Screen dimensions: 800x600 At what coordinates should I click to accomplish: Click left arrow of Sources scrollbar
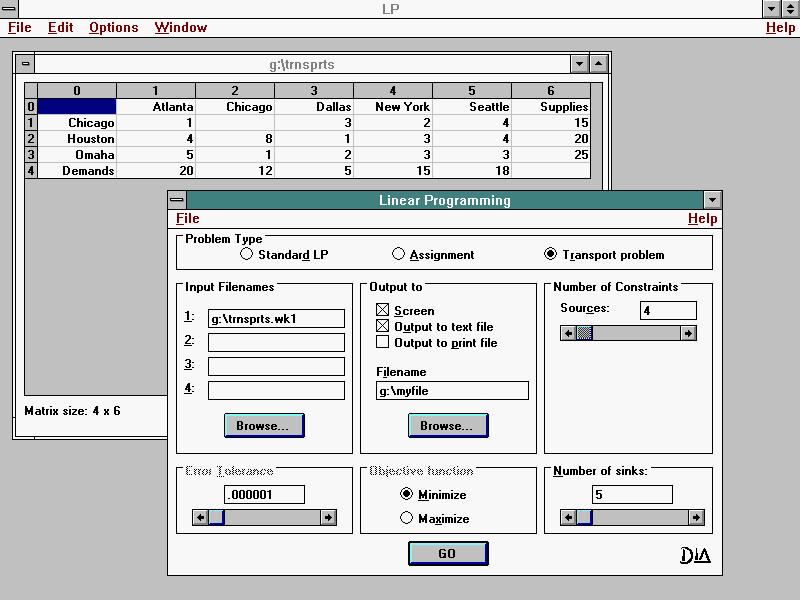(568, 333)
